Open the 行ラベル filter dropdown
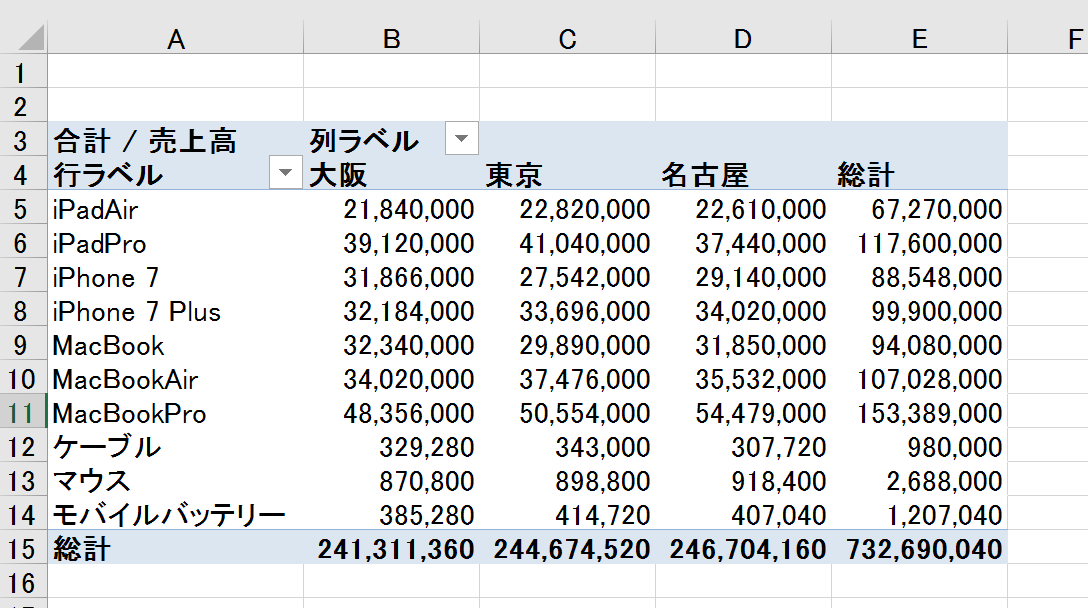This screenshot has height=608, width=1088. 285,173
